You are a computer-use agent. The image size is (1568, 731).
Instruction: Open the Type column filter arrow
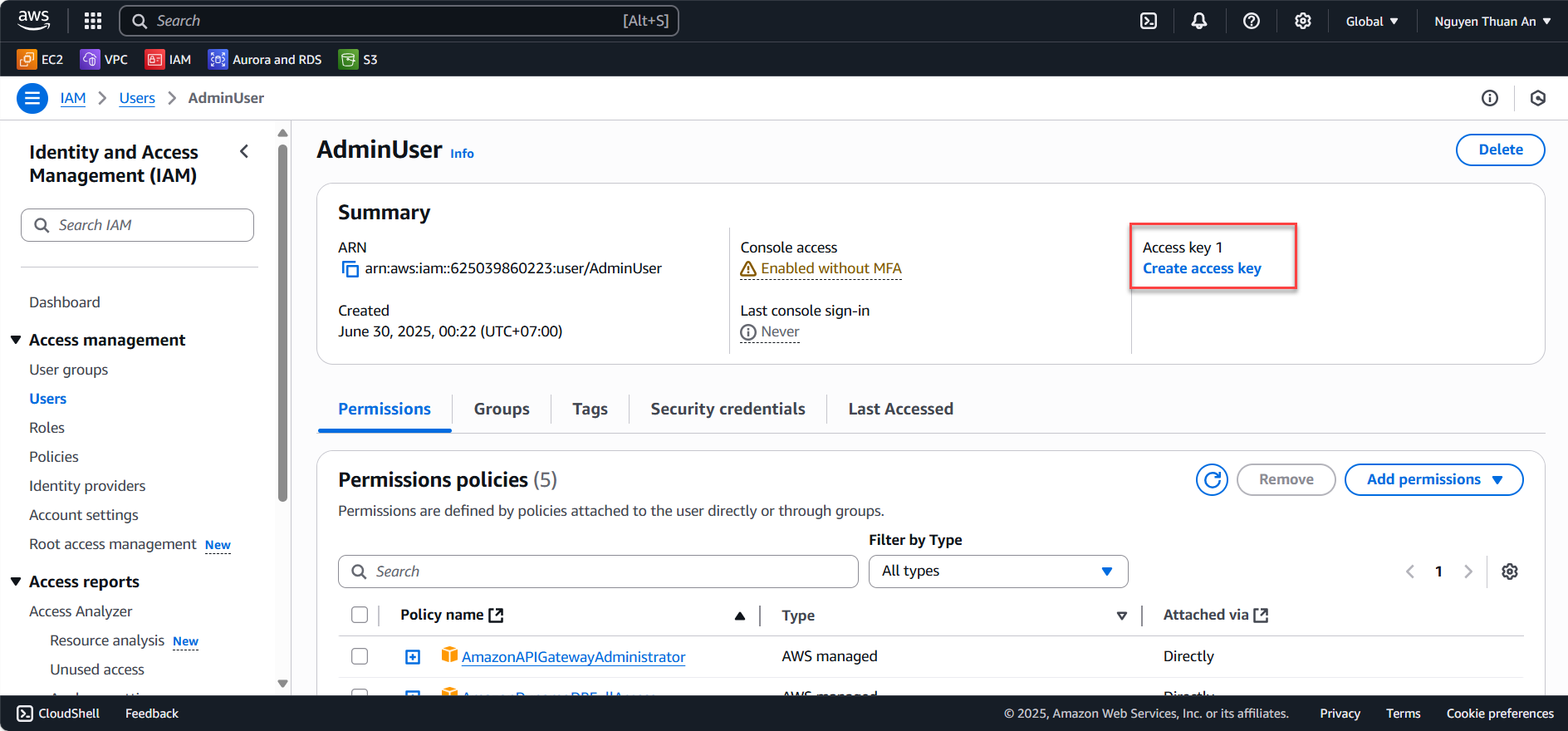coord(1122,616)
